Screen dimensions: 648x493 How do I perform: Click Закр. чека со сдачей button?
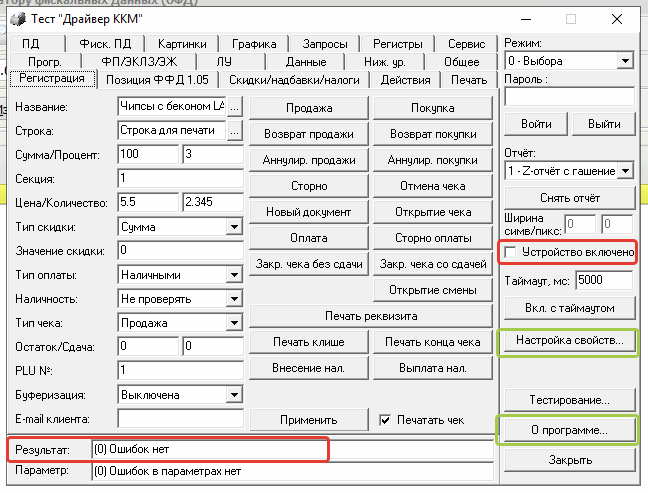click(433, 264)
